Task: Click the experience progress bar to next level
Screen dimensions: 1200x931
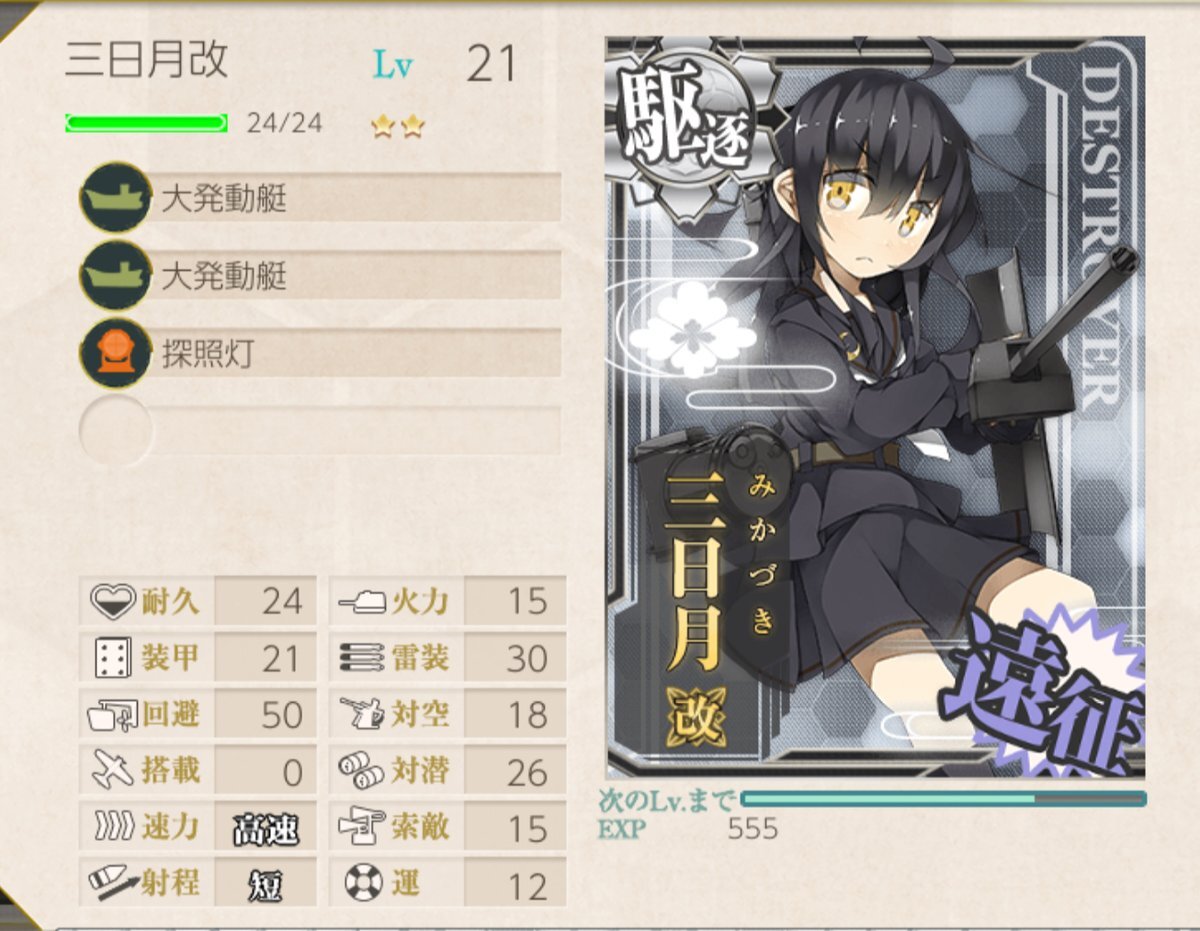Action: pos(943,799)
